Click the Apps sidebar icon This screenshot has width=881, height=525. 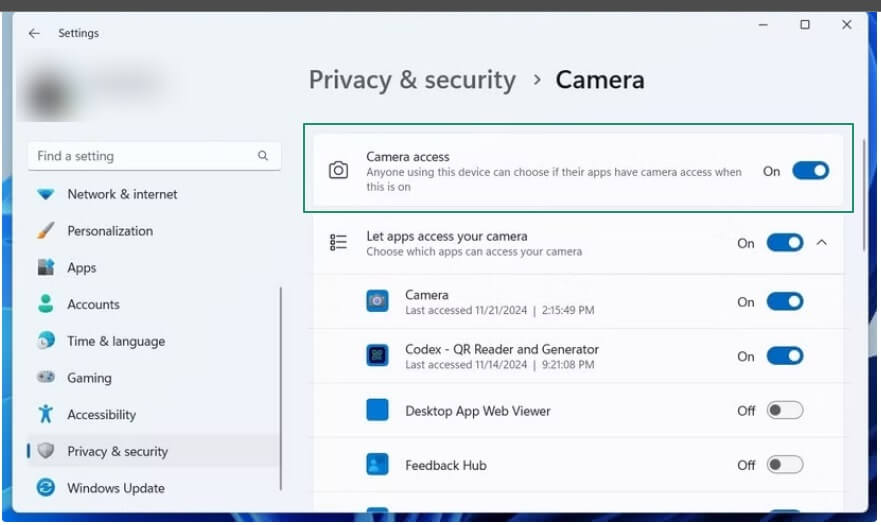point(46,267)
